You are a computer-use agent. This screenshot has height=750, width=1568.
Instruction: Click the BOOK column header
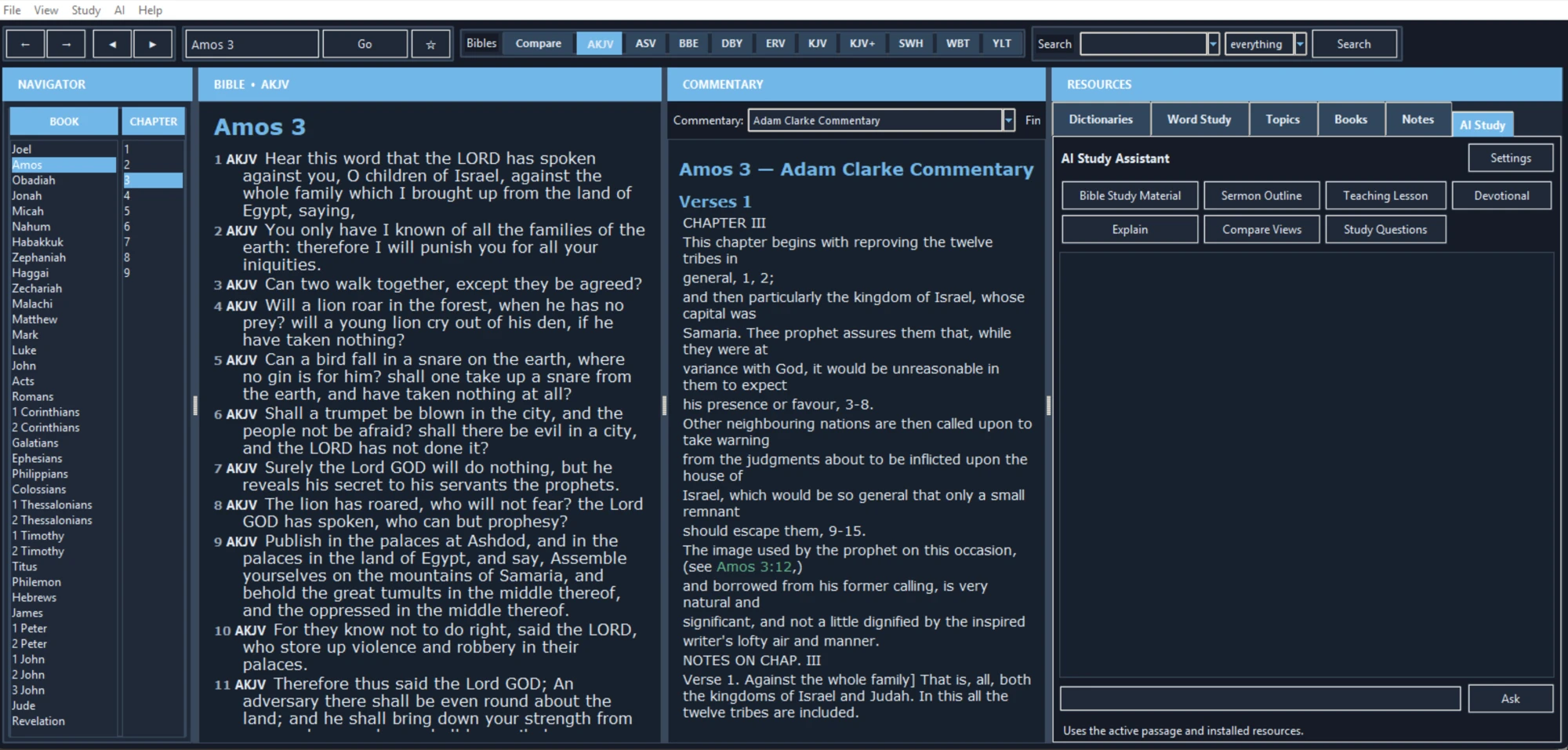(64, 122)
